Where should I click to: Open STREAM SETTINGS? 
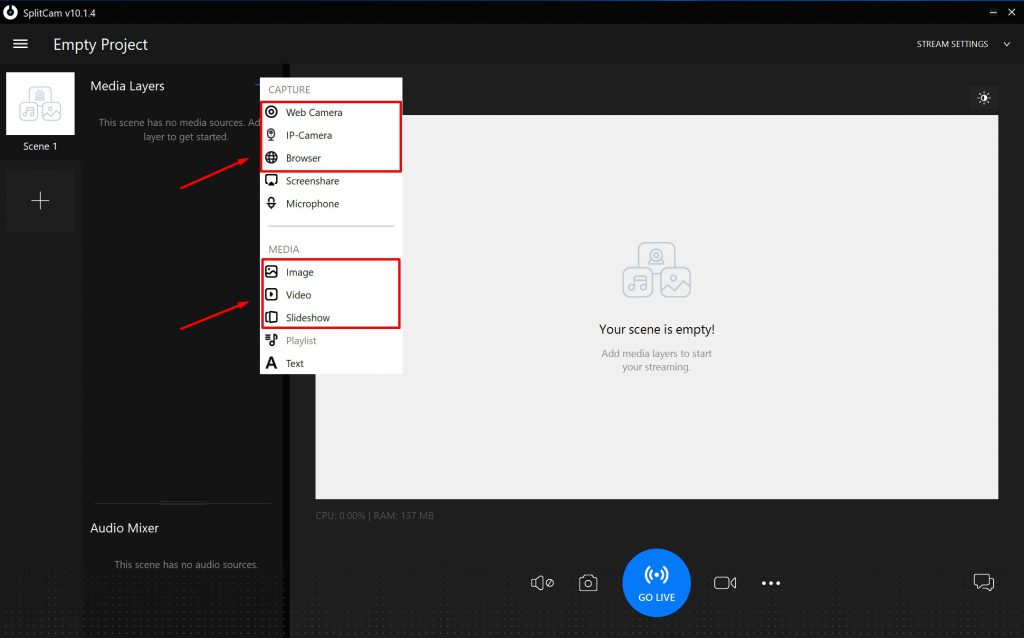(x=952, y=44)
